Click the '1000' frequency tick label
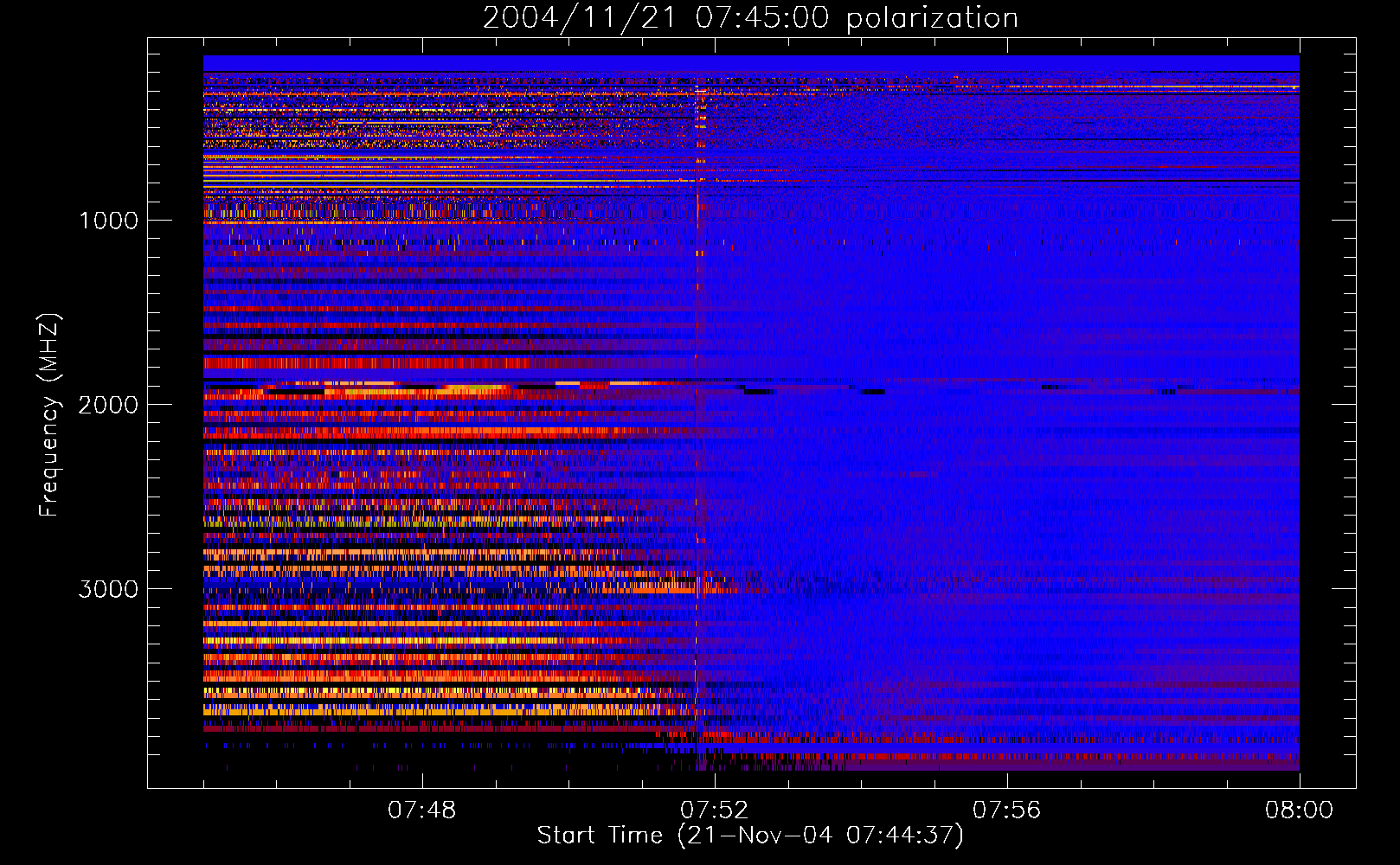1400x865 pixels. 108,220
